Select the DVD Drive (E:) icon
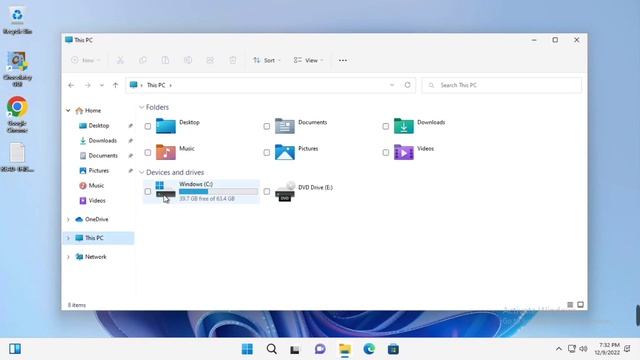 click(285, 191)
